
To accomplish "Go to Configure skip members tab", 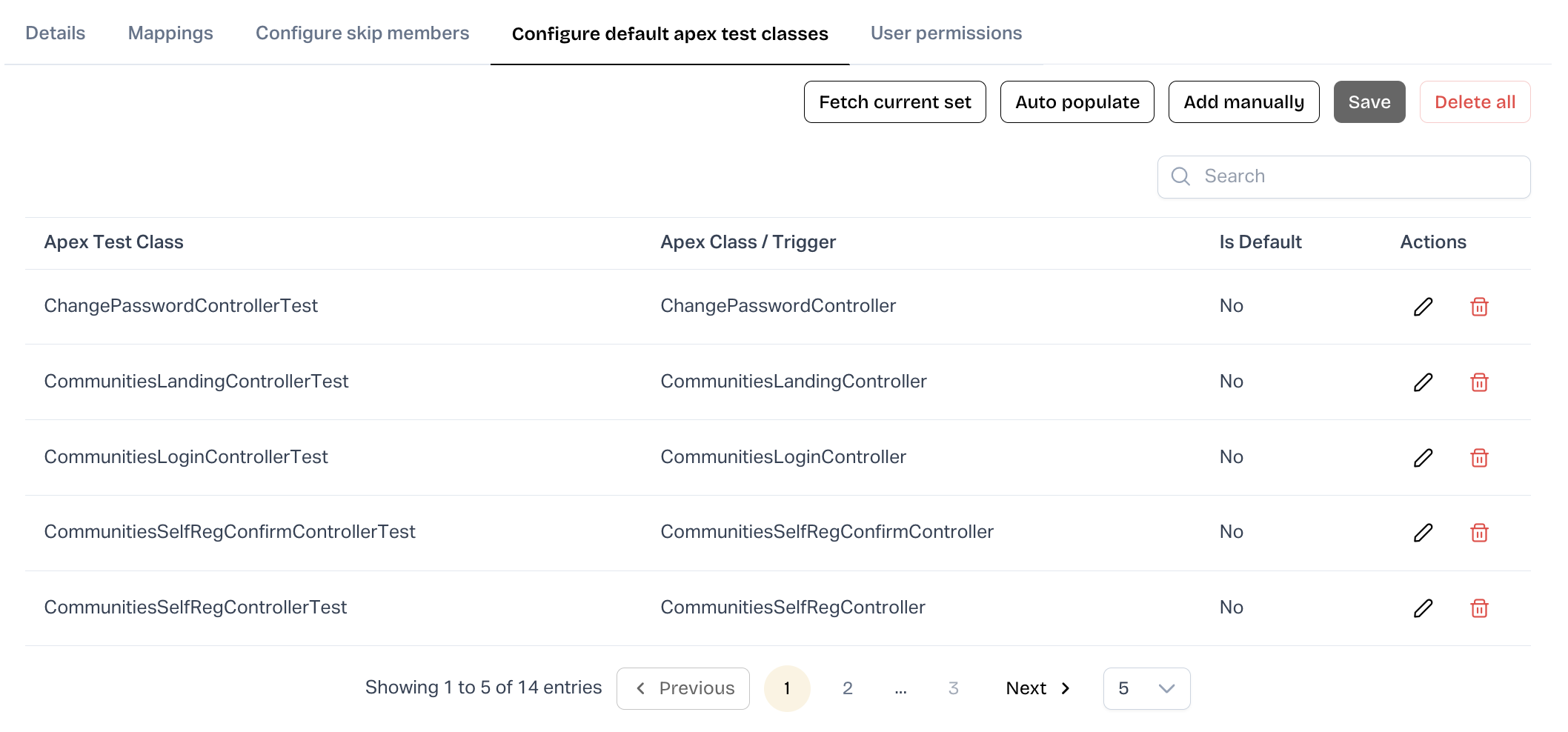I will point(362,33).
